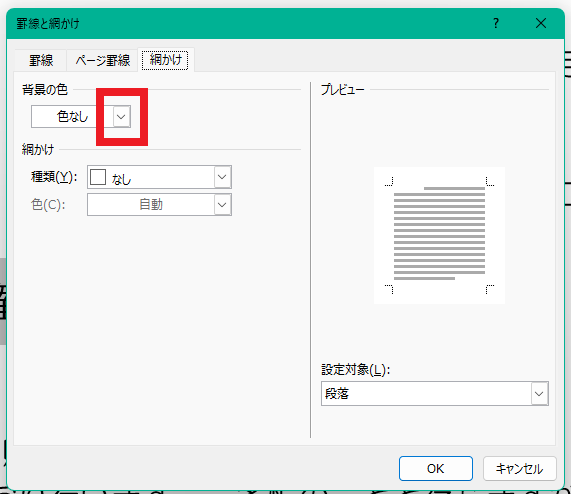This screenshot has height=494, width=571.
Task: Switch to the 罫線 tab
Action: 41,60
